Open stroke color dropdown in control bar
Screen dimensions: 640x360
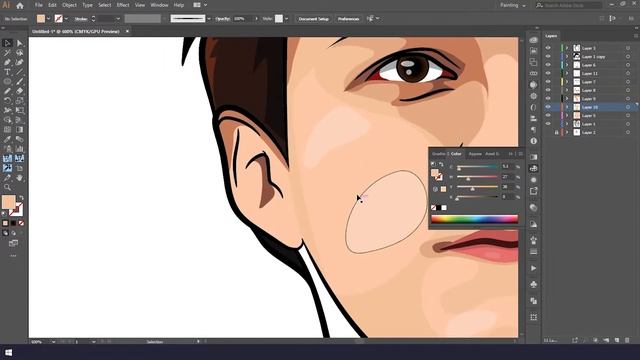pos(66,19)
